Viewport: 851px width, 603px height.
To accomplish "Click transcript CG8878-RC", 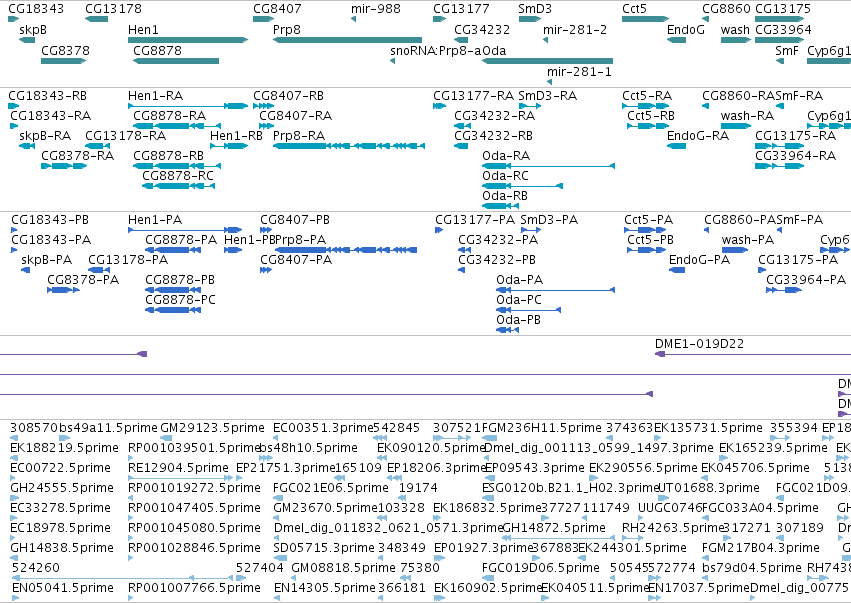I will pyautogui.click(x=178, y=176).
